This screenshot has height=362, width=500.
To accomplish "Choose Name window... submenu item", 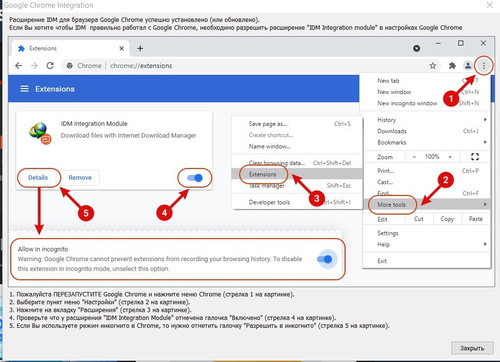I will 297,146.
